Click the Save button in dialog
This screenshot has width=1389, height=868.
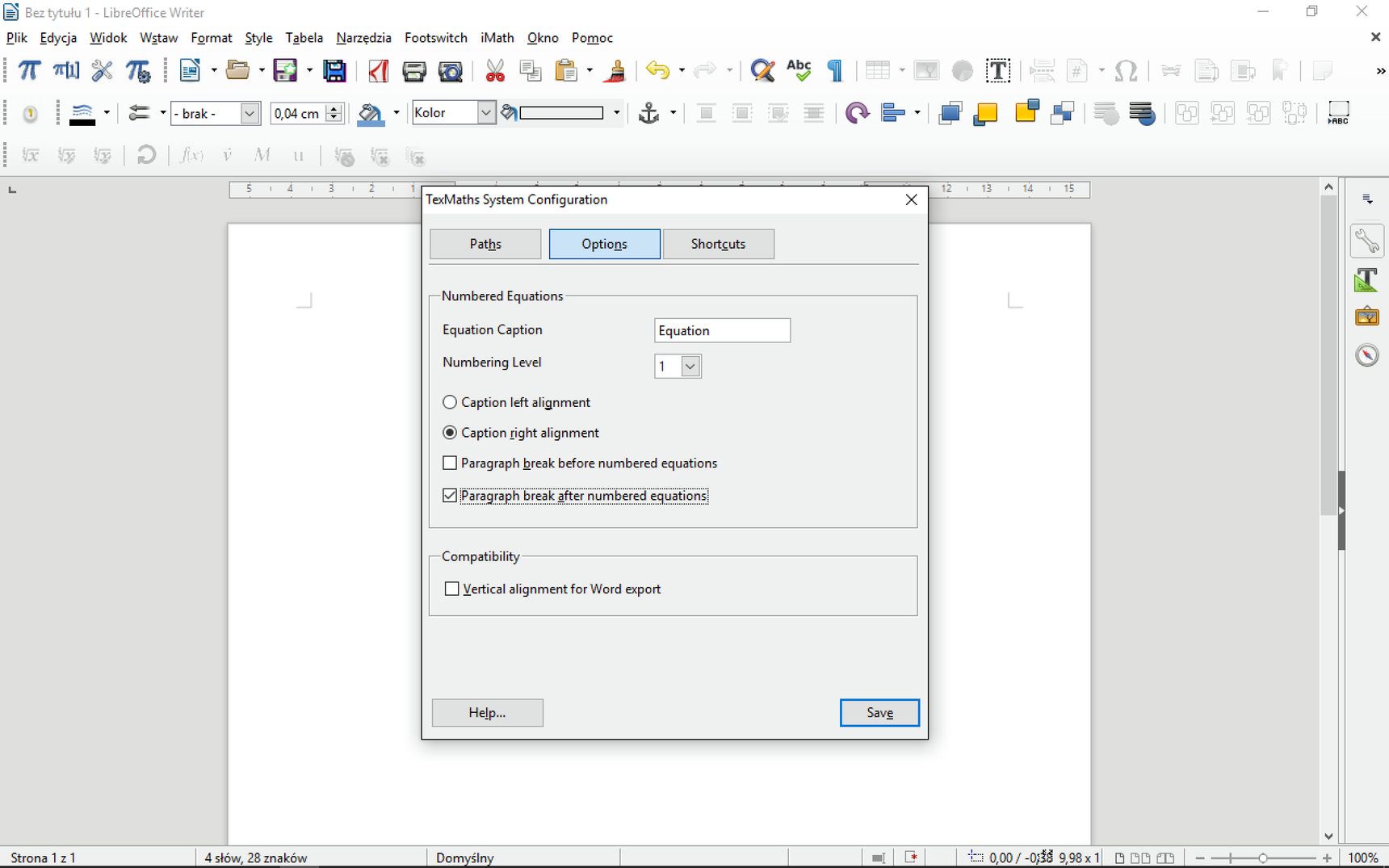[879, 713]
